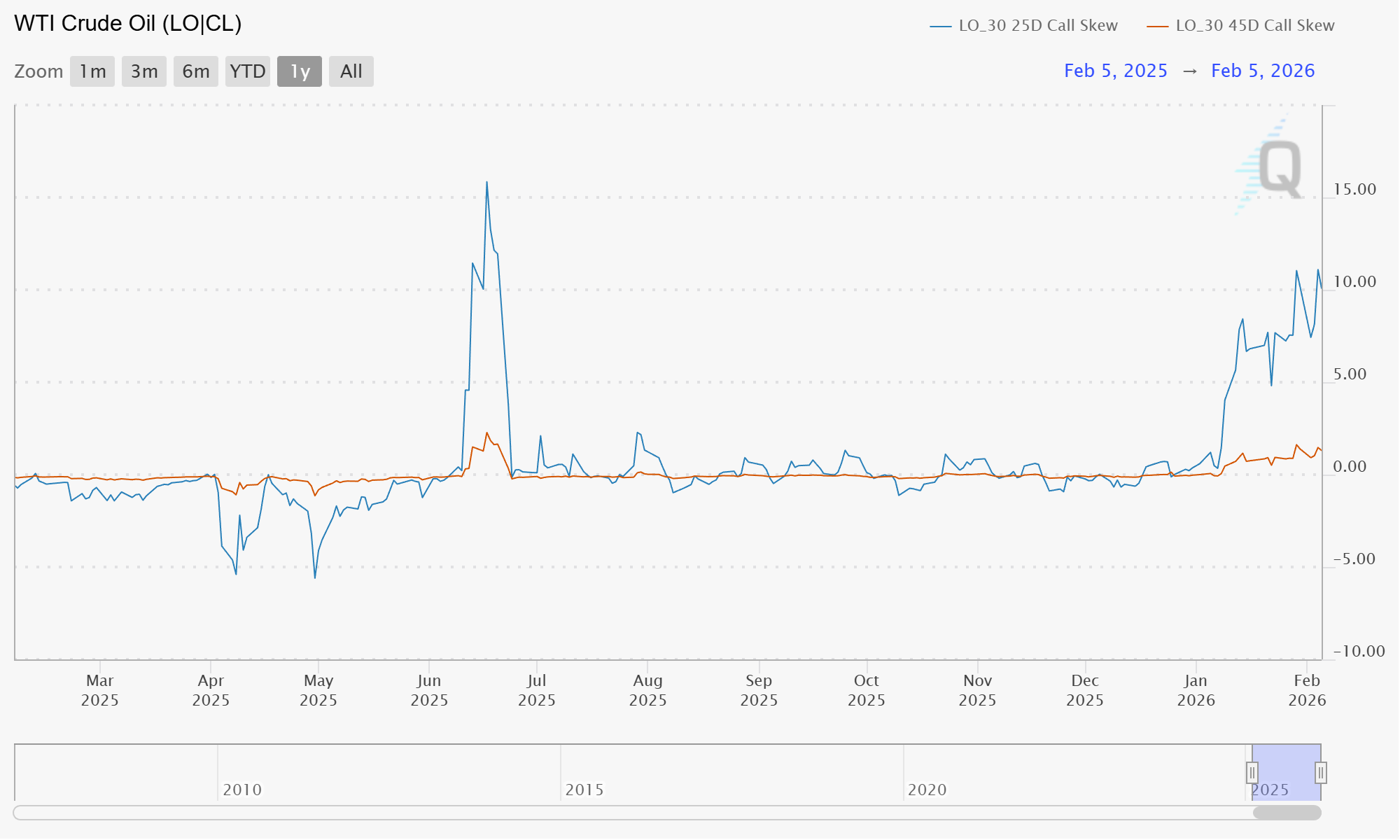Viewport: 1400px width, 840px height.
Task: Edit the Feb 5, 2025 start date
Action: point(1116,71)
